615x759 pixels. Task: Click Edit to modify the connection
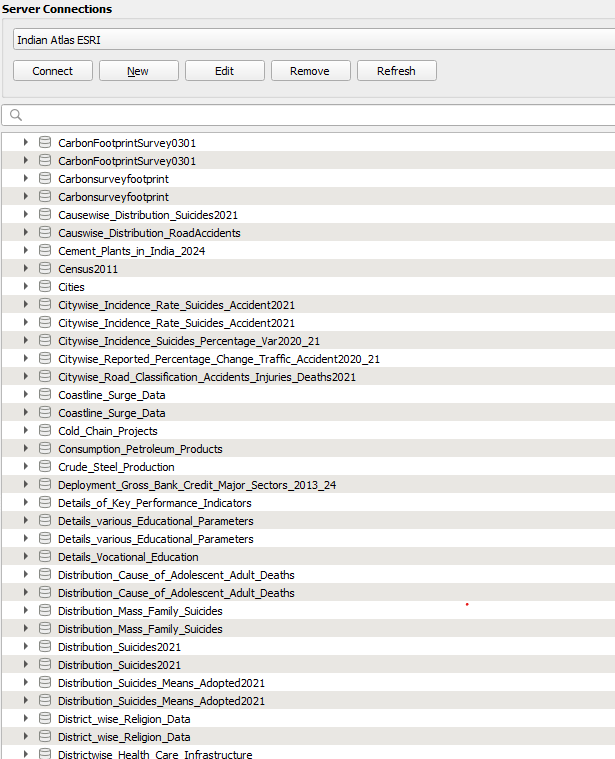tap(224, 71)
